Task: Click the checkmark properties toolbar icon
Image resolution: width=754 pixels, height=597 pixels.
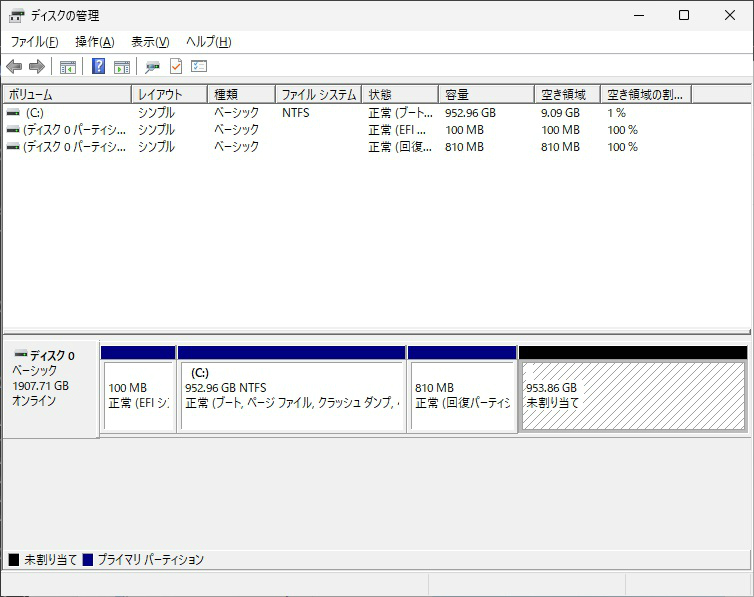Action: pyautogui.click(x=176, y=67)
